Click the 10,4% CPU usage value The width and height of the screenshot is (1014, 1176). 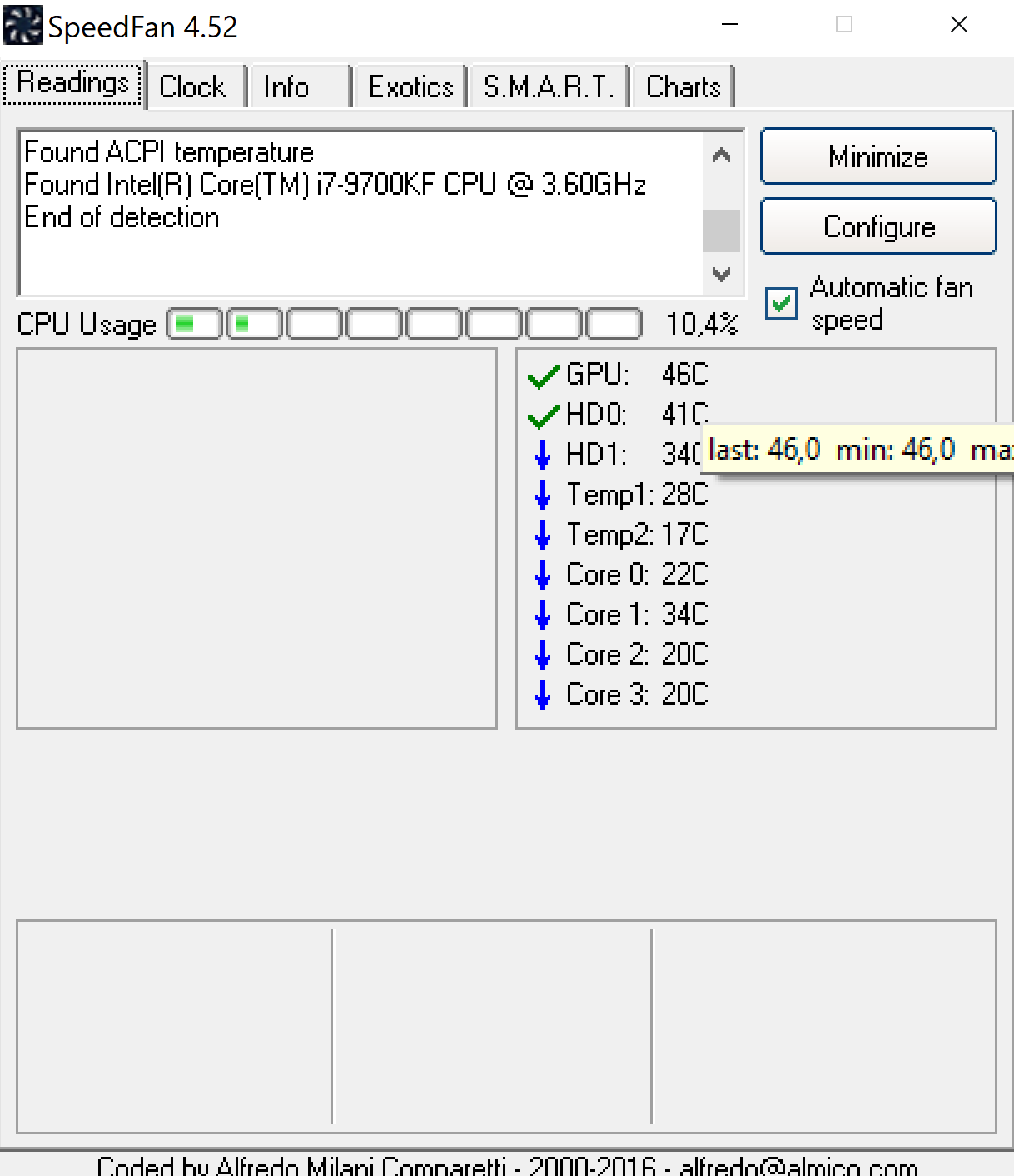click(701, 324)
